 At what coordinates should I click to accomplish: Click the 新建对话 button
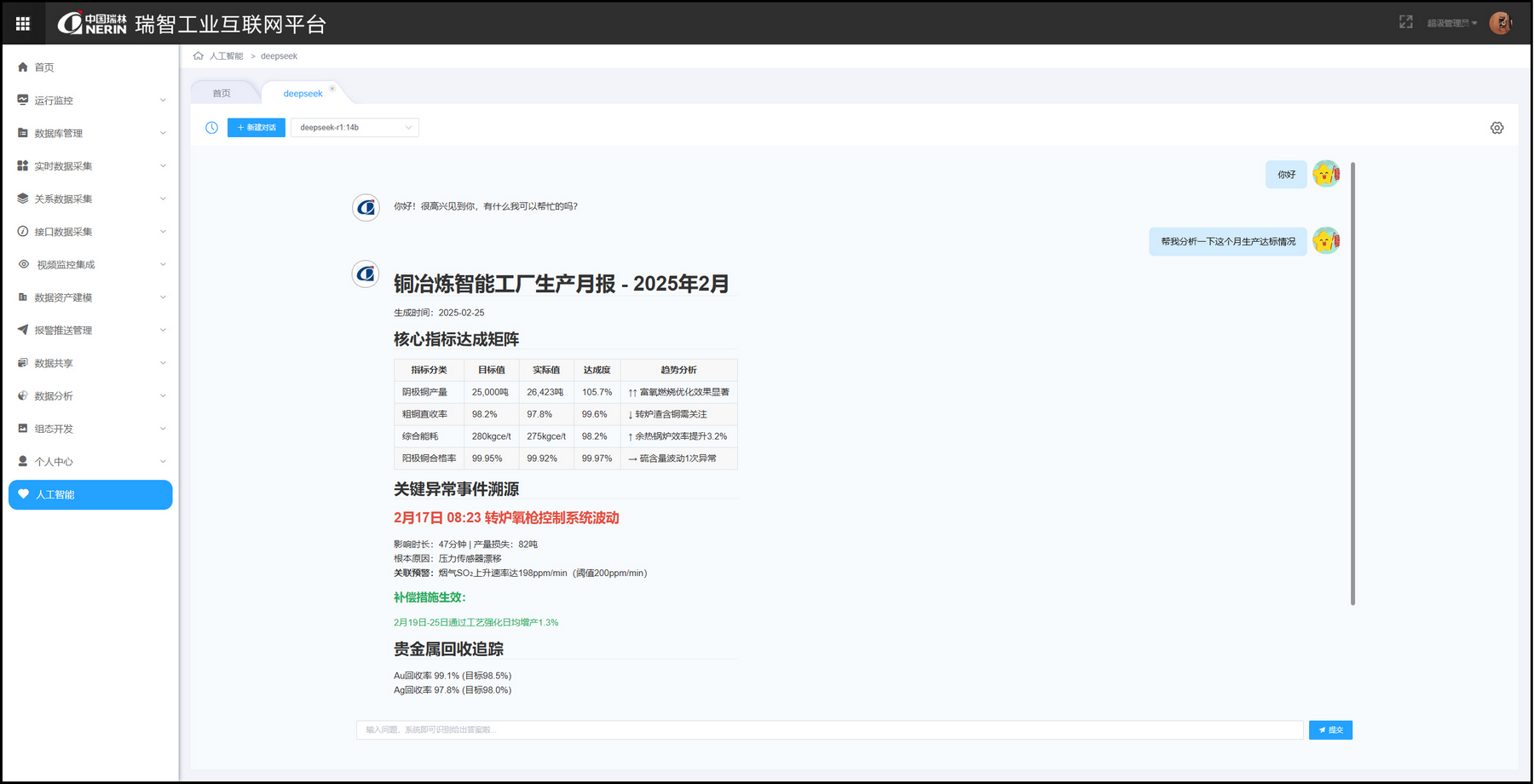point(257,128)
